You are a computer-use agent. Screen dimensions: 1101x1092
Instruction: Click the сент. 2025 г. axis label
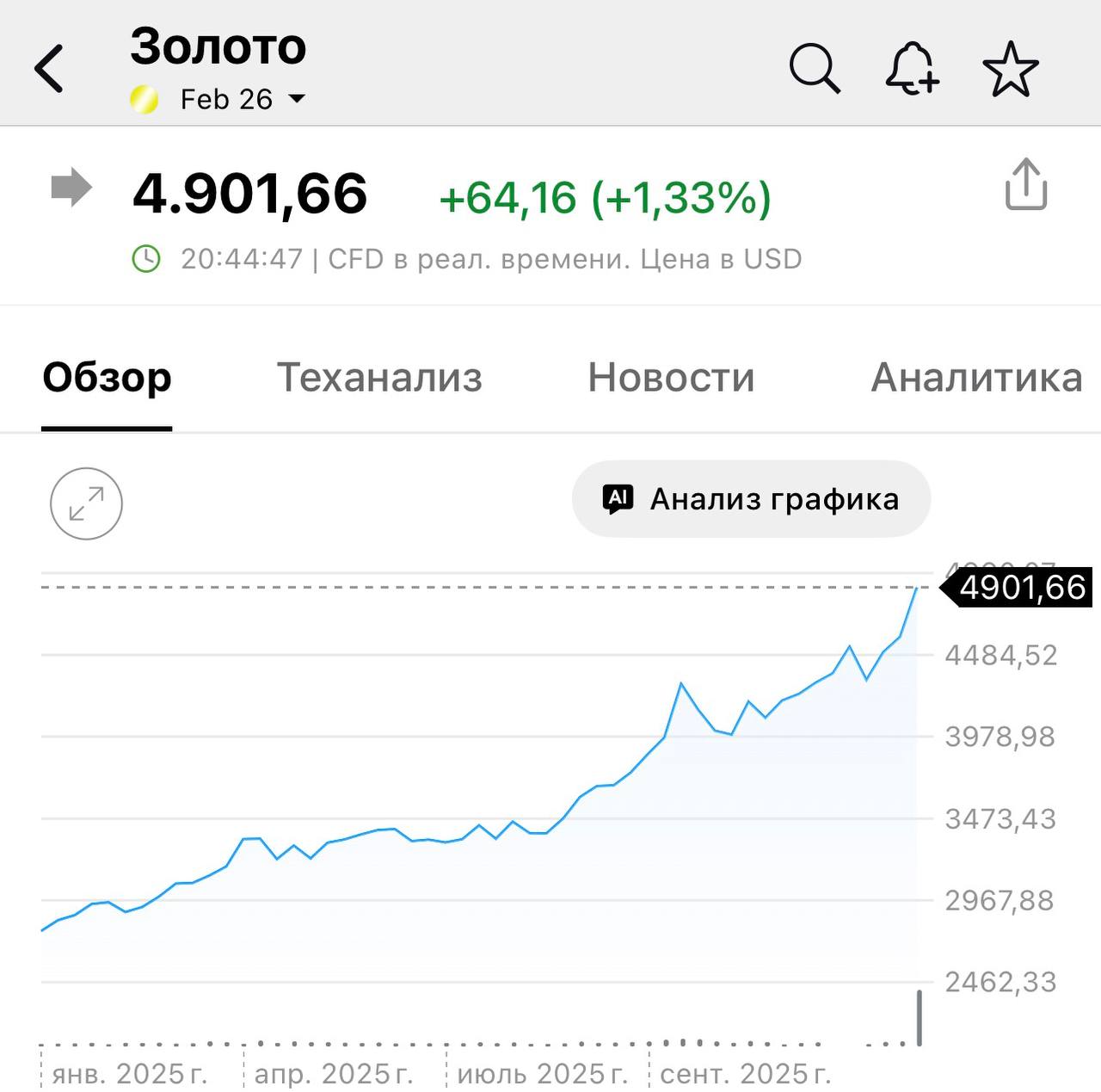(745, 1073)
